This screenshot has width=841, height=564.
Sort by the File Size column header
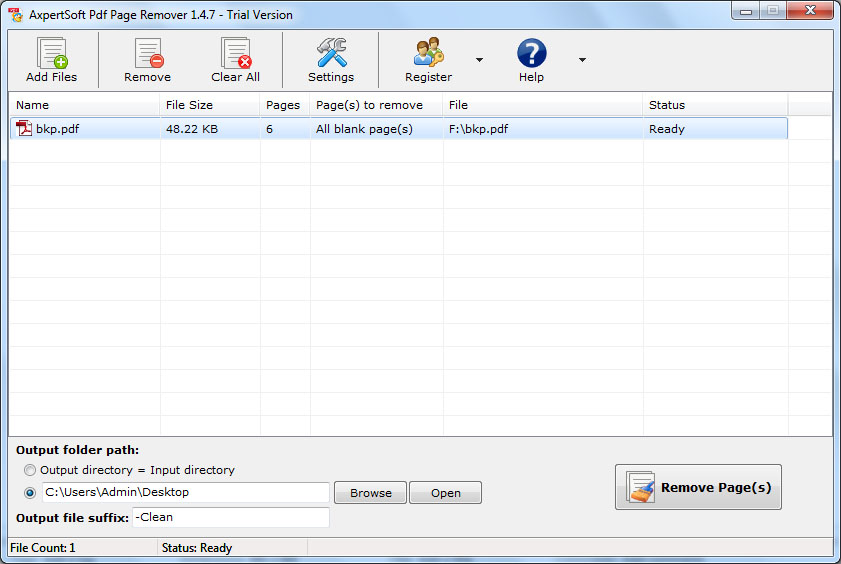point(210,105)
